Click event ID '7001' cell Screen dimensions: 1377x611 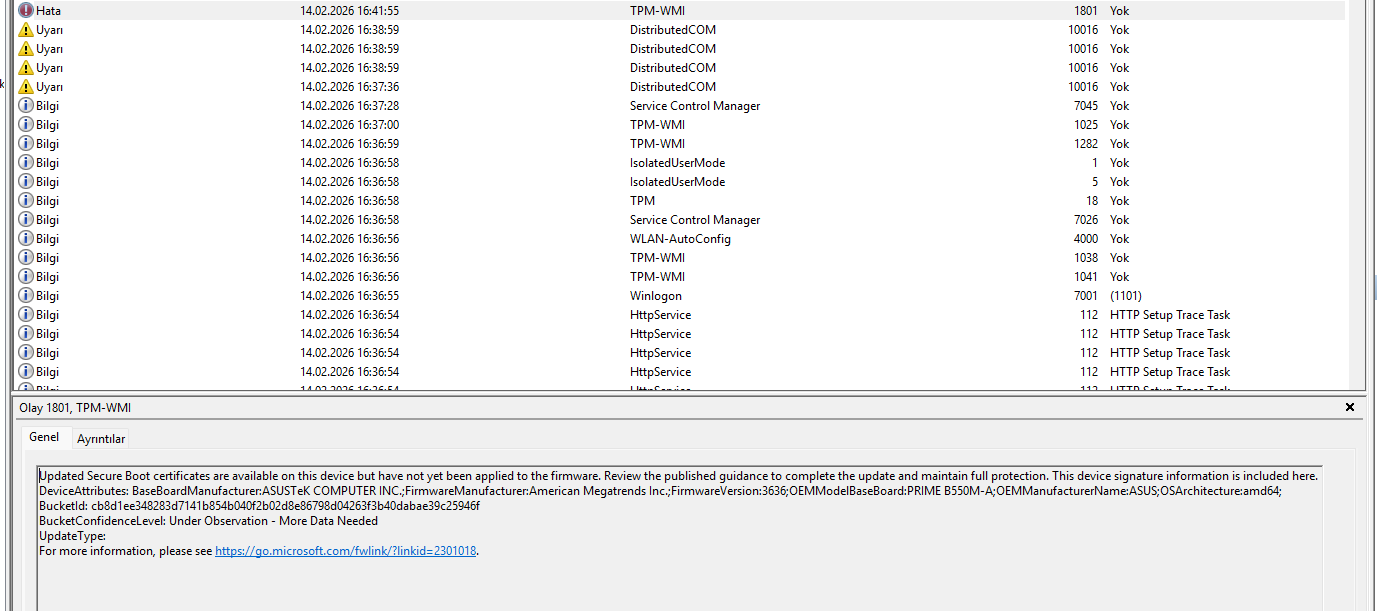[x=1084, y=296]
